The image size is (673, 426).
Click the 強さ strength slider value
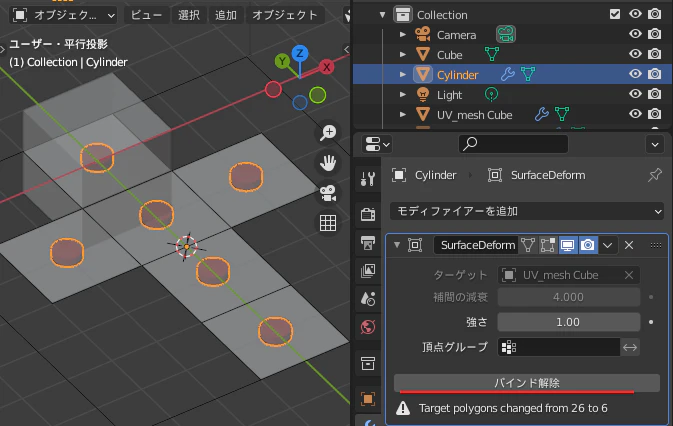click(569, 322)
